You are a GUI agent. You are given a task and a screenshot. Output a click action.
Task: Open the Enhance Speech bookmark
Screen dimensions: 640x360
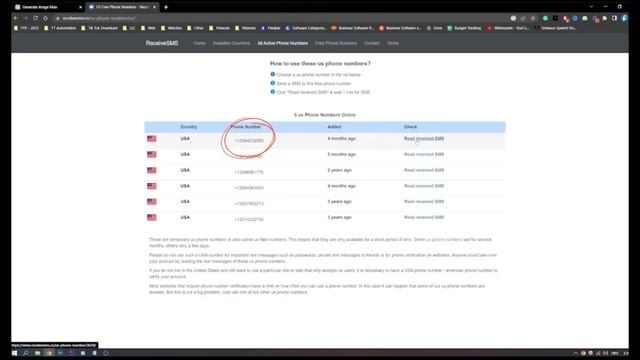(x=555, y=28)
